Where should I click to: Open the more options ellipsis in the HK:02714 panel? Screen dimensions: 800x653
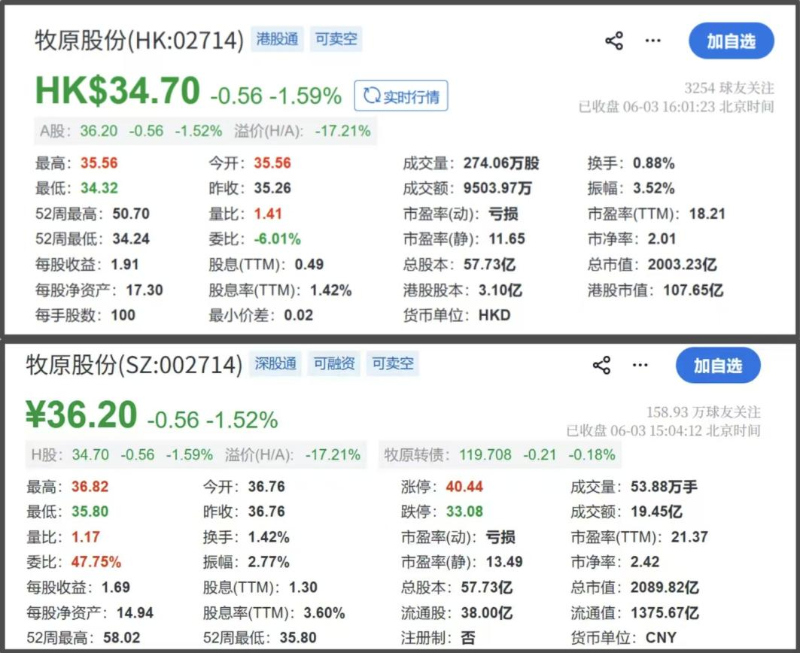pyautogui.click(x=653, y=41)
